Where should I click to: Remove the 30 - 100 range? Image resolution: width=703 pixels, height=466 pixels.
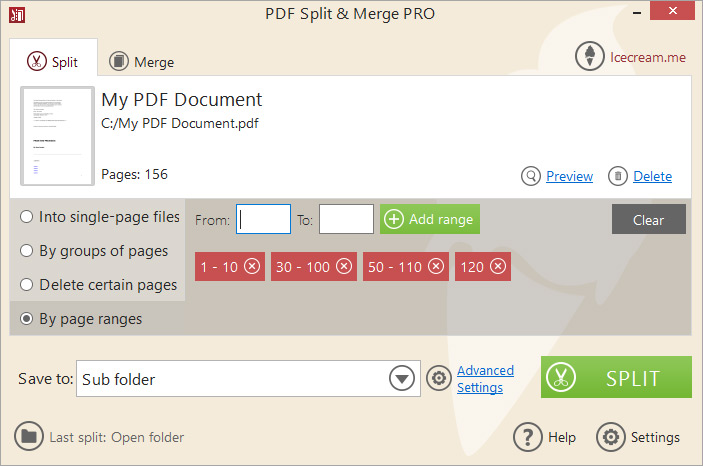[344, 266]
